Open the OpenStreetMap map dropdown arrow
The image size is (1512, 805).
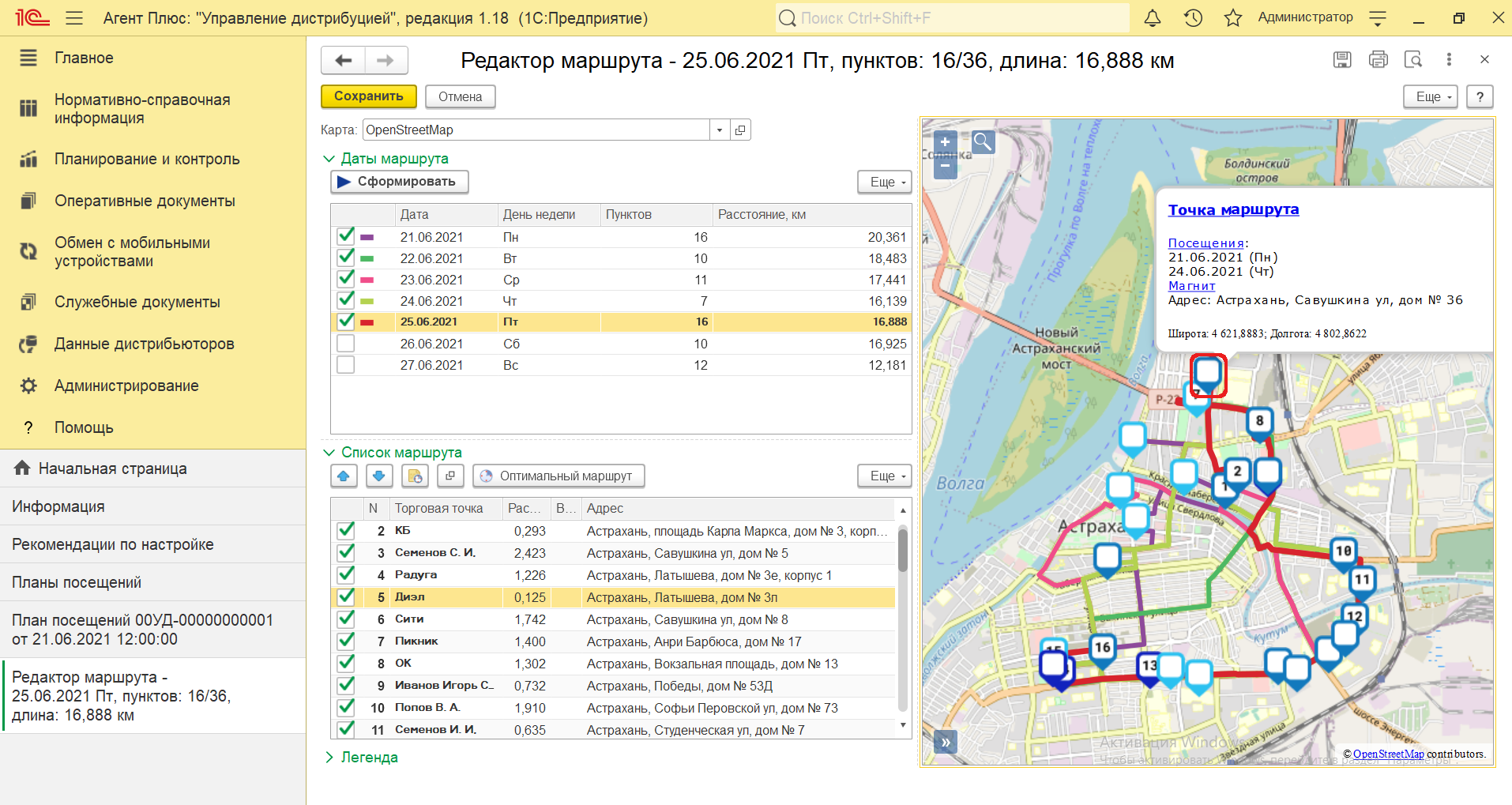tap(719, 130)
